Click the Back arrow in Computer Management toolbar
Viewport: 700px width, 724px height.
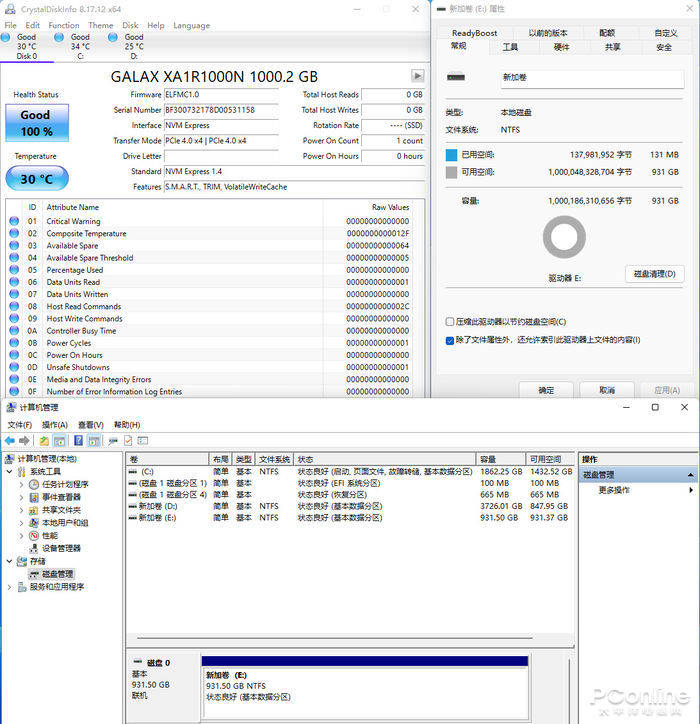coord(10,440)
